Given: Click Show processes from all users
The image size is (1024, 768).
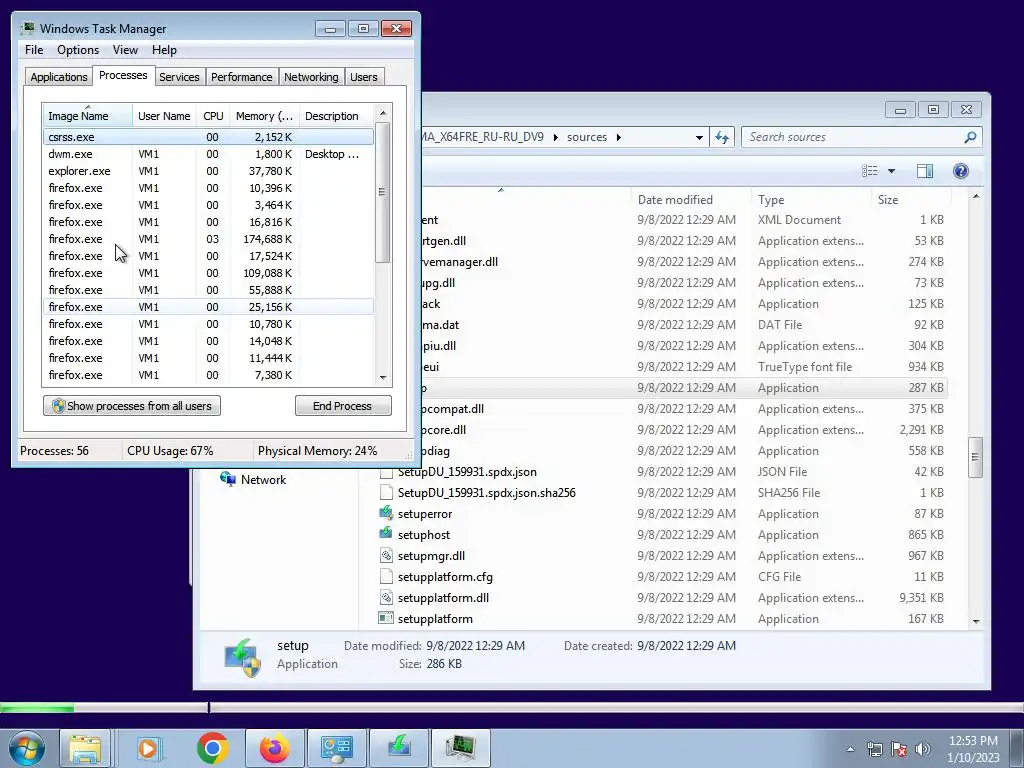Looking at the screenshot, I should point(132,406).
